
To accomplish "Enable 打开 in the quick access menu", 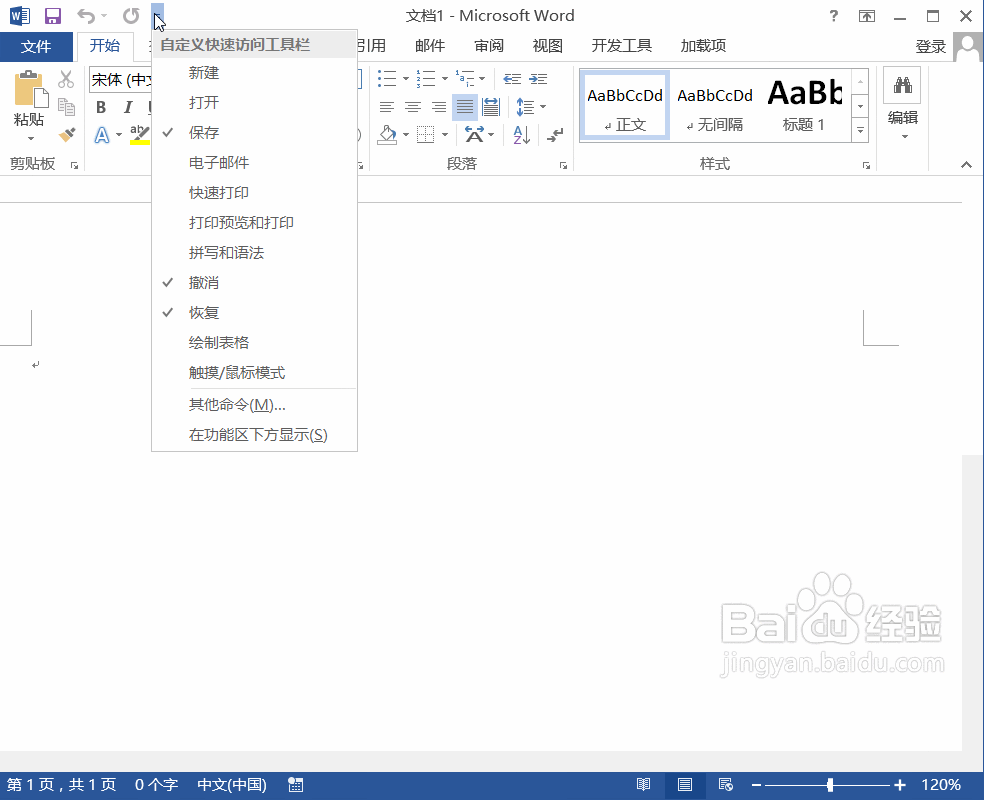I will coord(255,102).
